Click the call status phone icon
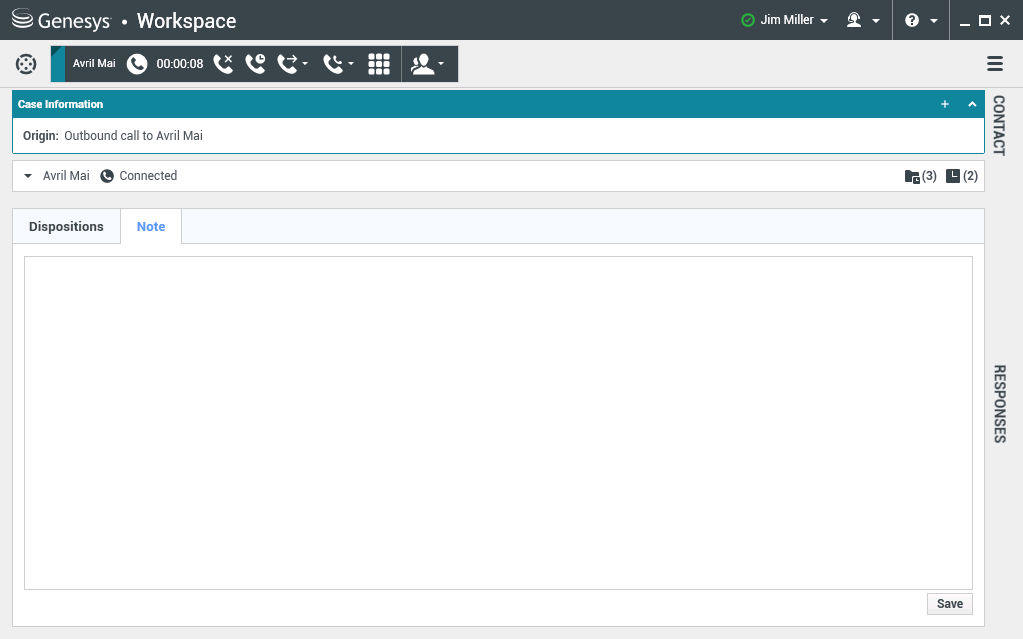The image size is (1023, 639). [x=136, y=64]
